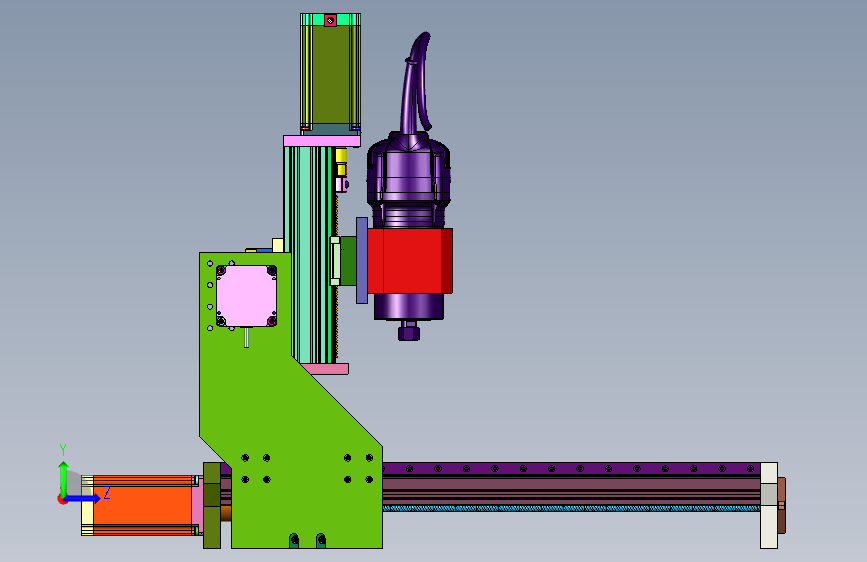Select the lower dark purple spindle body below clamp

(x=409, y=306)
